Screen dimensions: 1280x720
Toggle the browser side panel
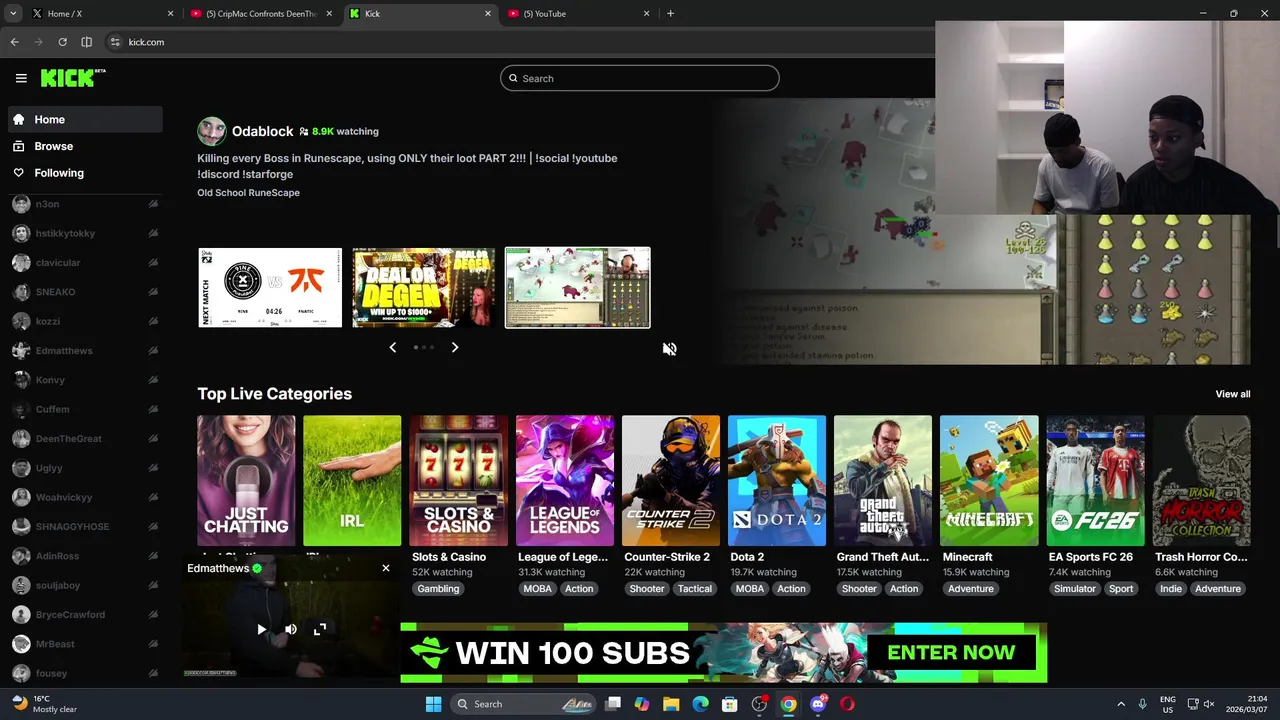tap(86, 42)
